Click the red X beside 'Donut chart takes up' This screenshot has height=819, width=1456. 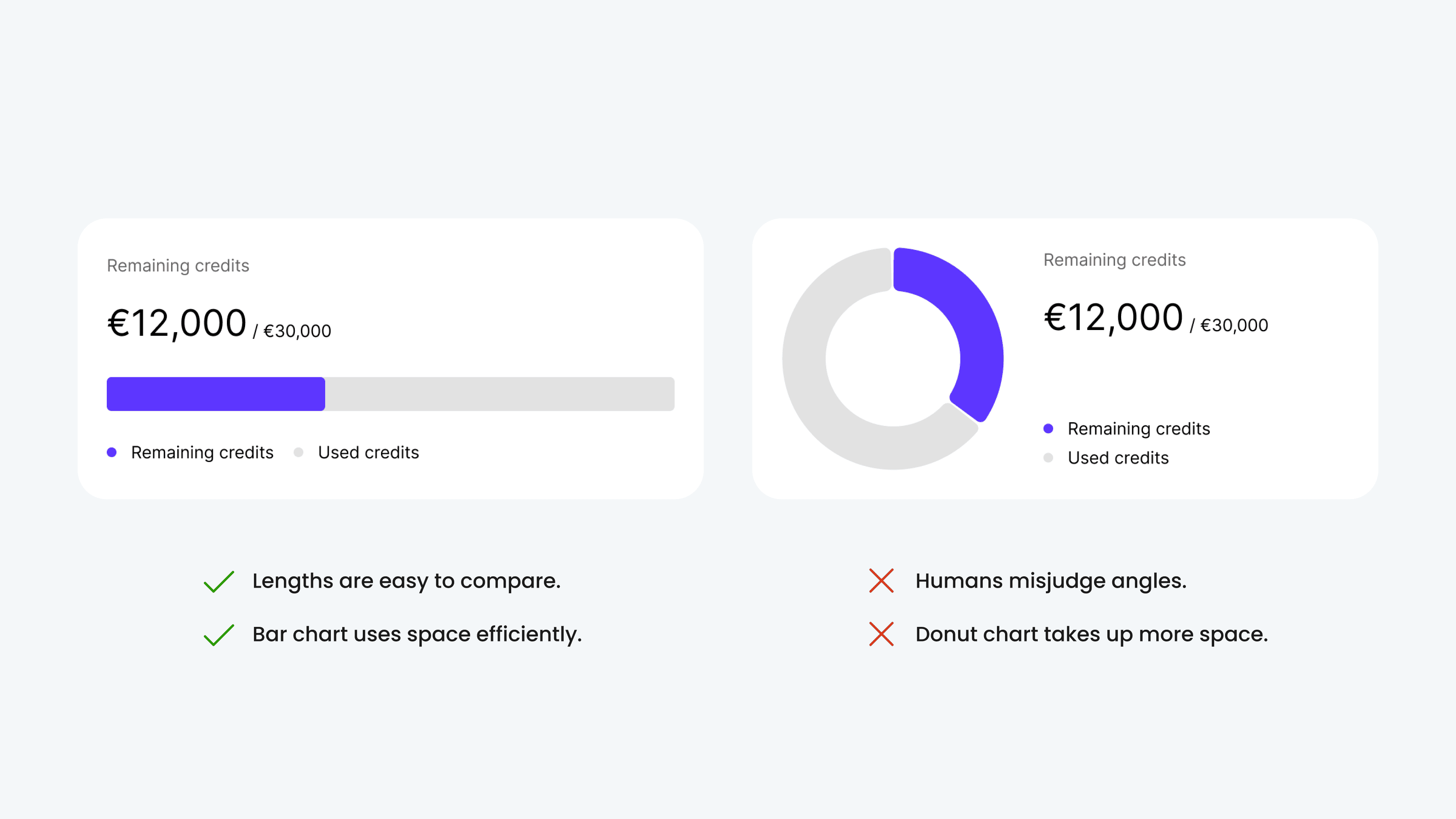click(x=881, y=634)
